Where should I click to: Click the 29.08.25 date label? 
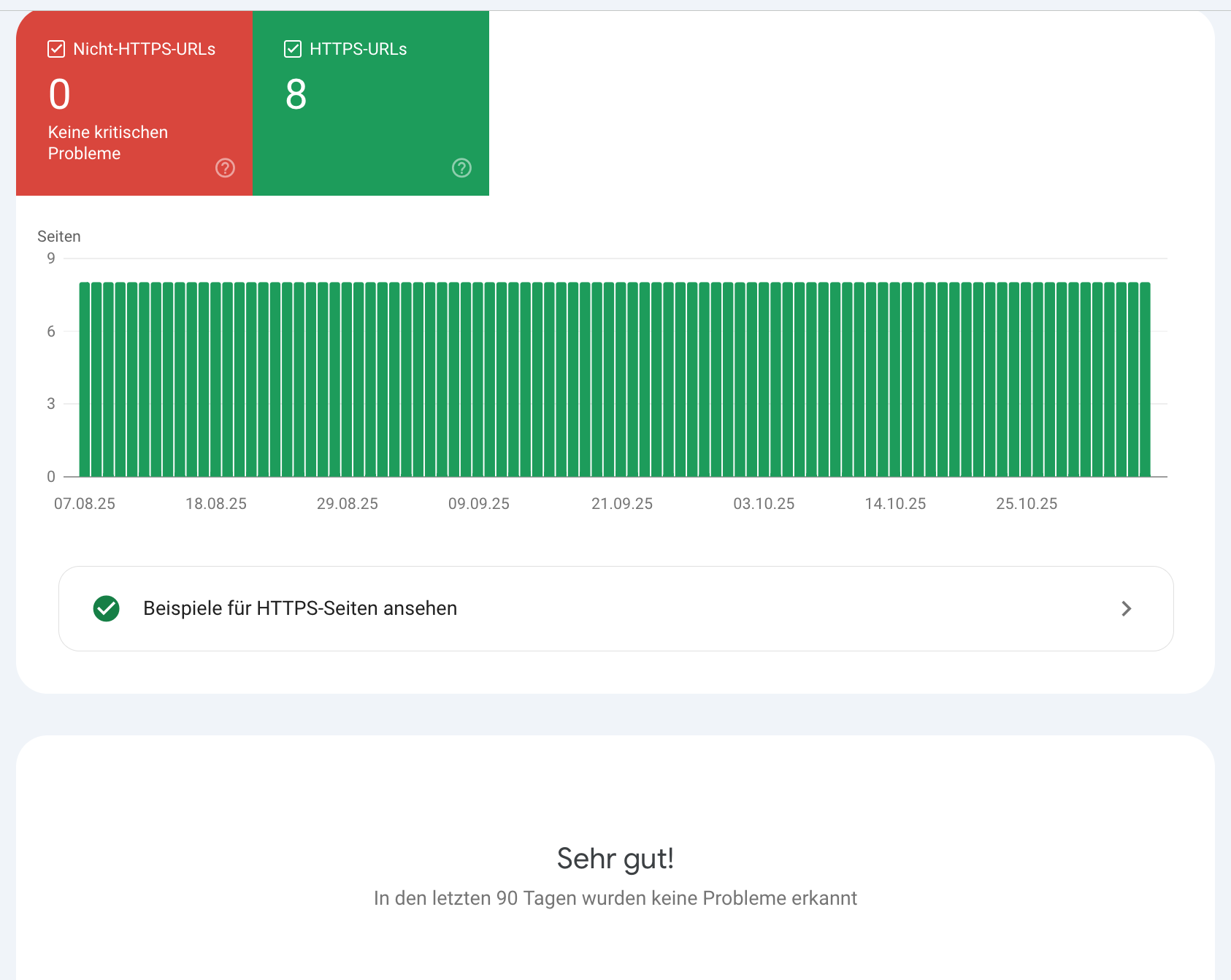348,504
